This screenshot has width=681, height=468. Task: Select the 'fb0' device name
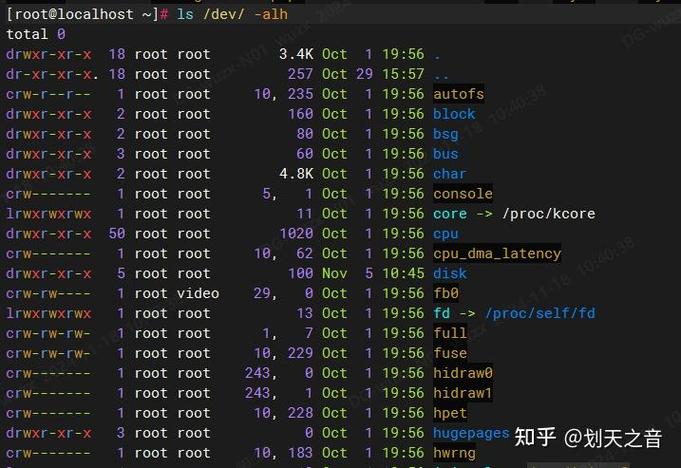pyautogui.click(x=445, y=293)
